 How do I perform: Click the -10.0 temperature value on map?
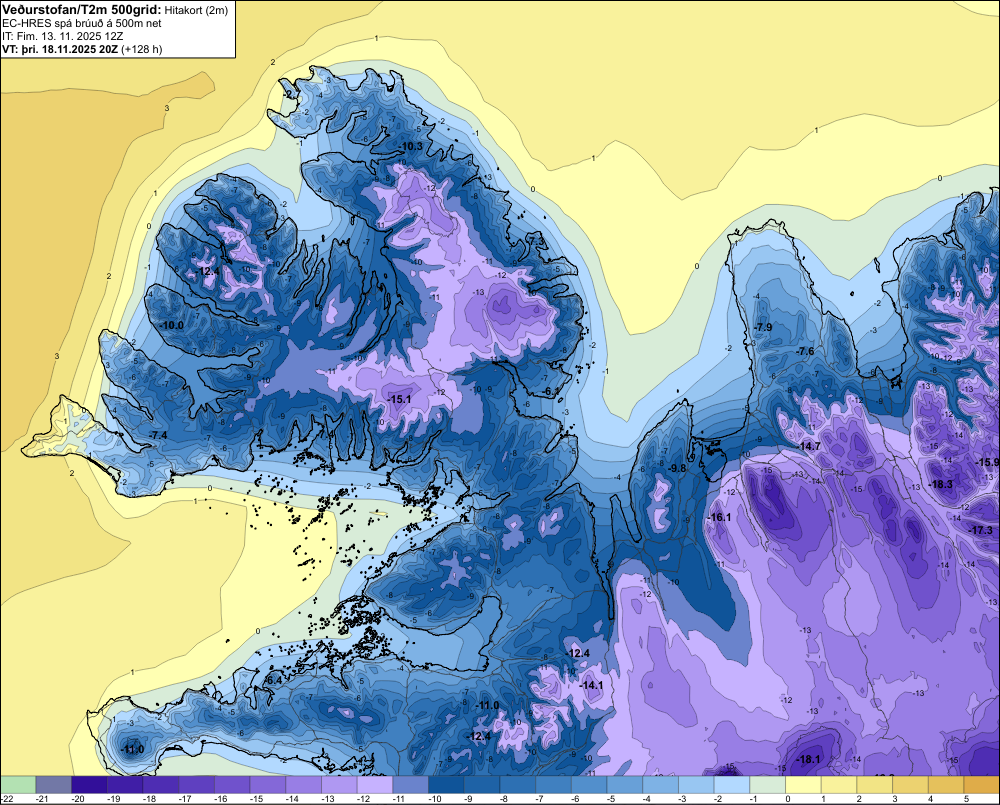[172, 325]
